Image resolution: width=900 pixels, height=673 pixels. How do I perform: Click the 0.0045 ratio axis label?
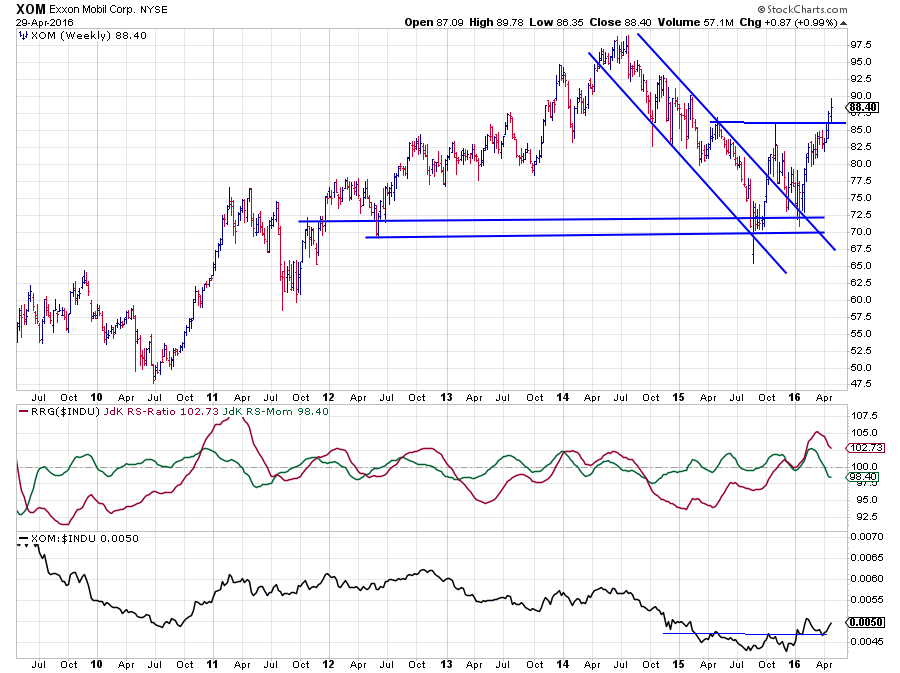(x=867, y=641)
